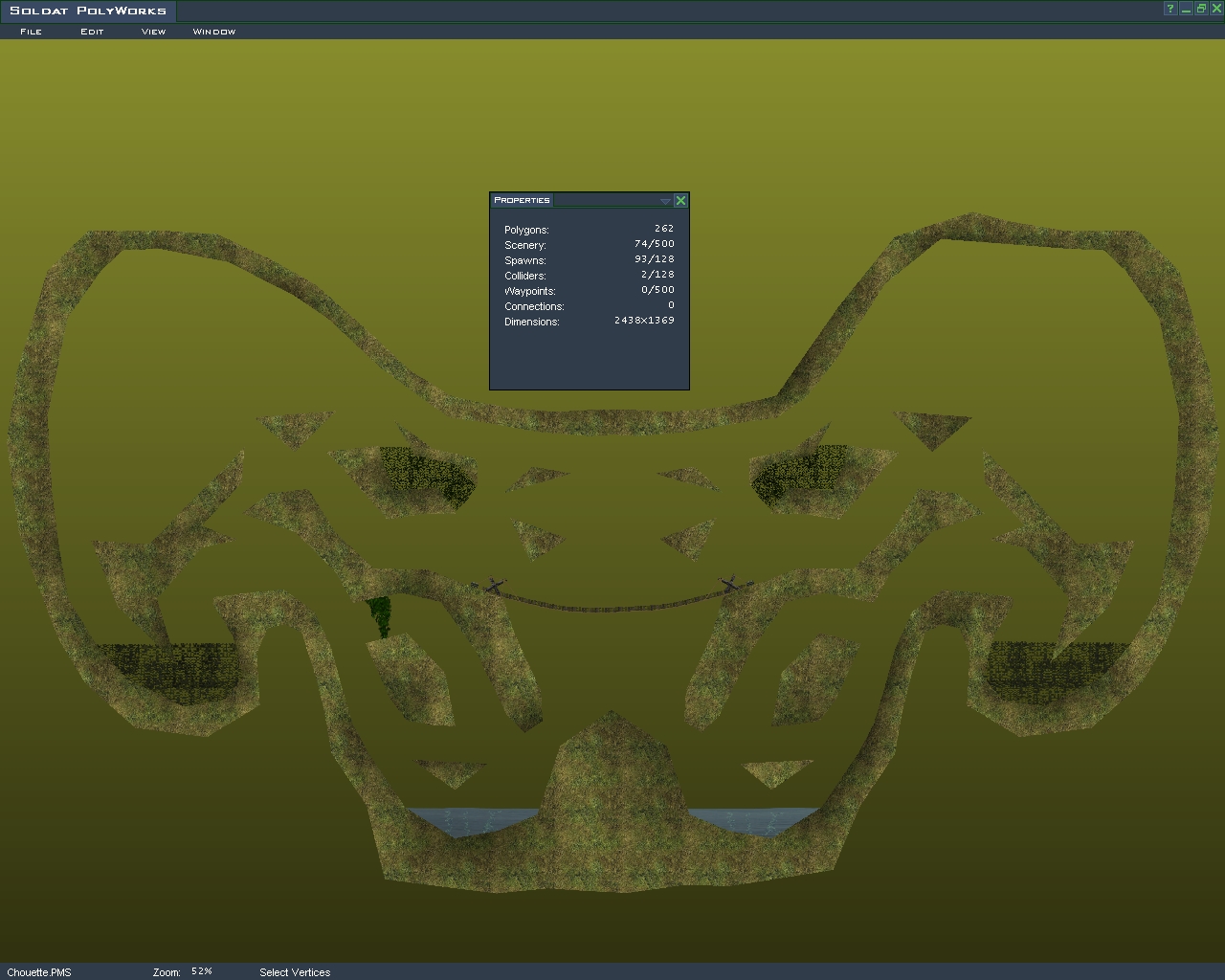Click the Select Vertices status text
1225x980 pixels.
295,972
